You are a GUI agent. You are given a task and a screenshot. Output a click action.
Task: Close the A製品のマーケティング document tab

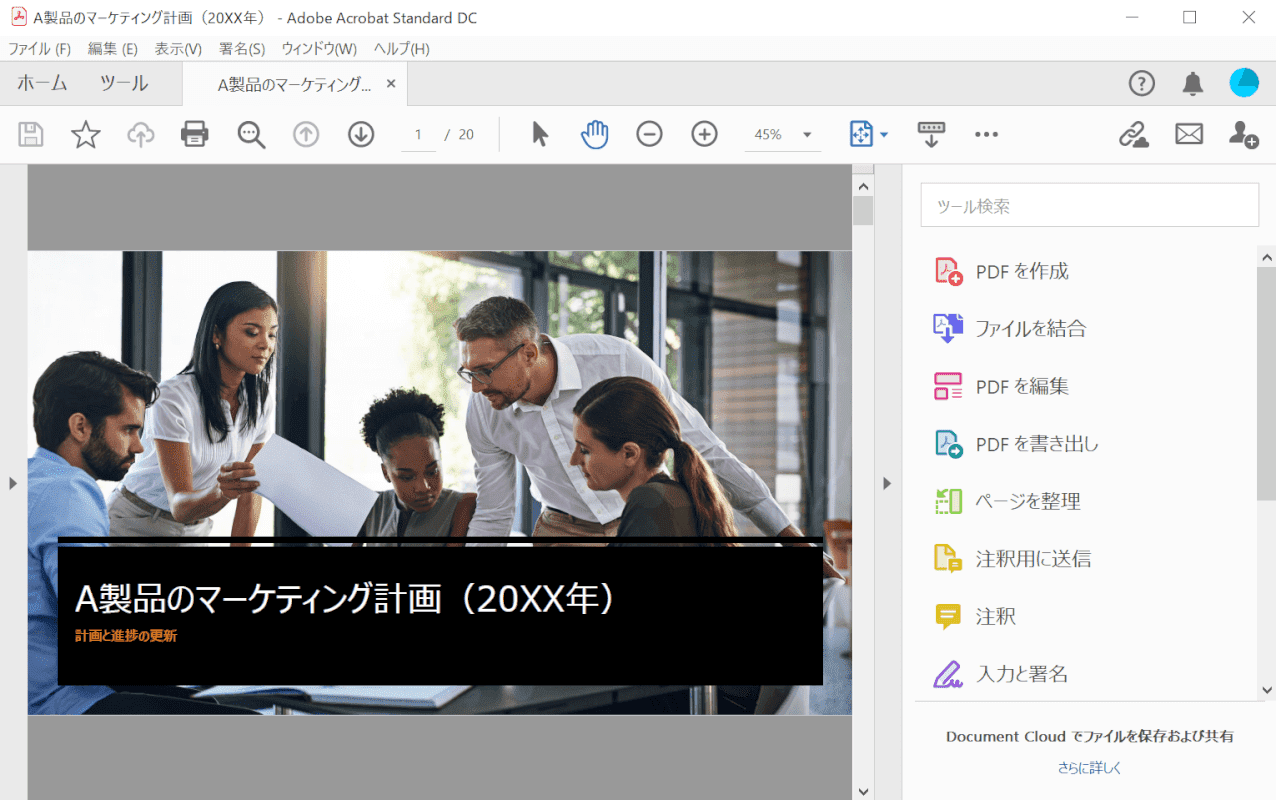(391, 84)
